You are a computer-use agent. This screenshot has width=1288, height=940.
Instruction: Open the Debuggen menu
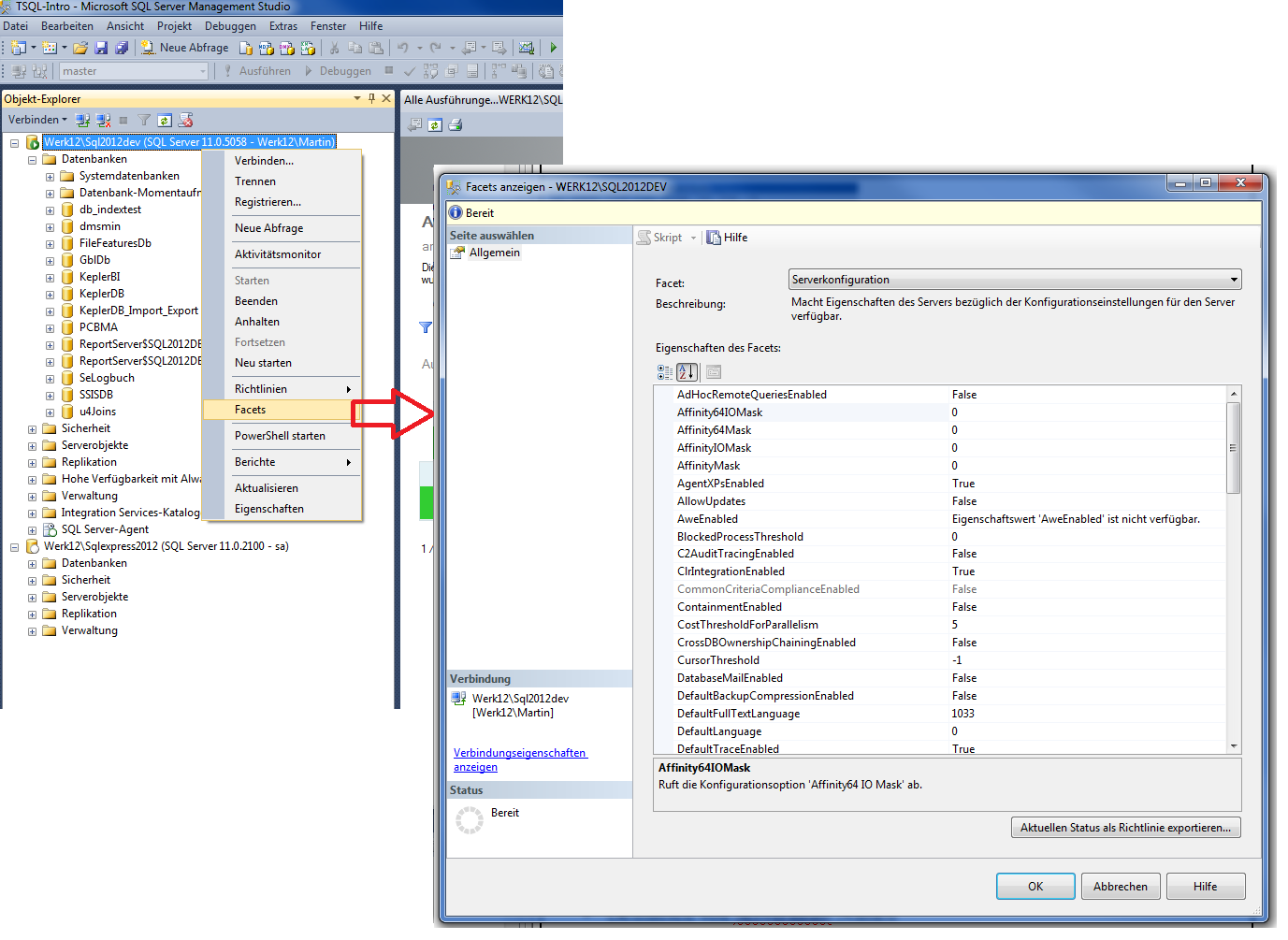230,26
